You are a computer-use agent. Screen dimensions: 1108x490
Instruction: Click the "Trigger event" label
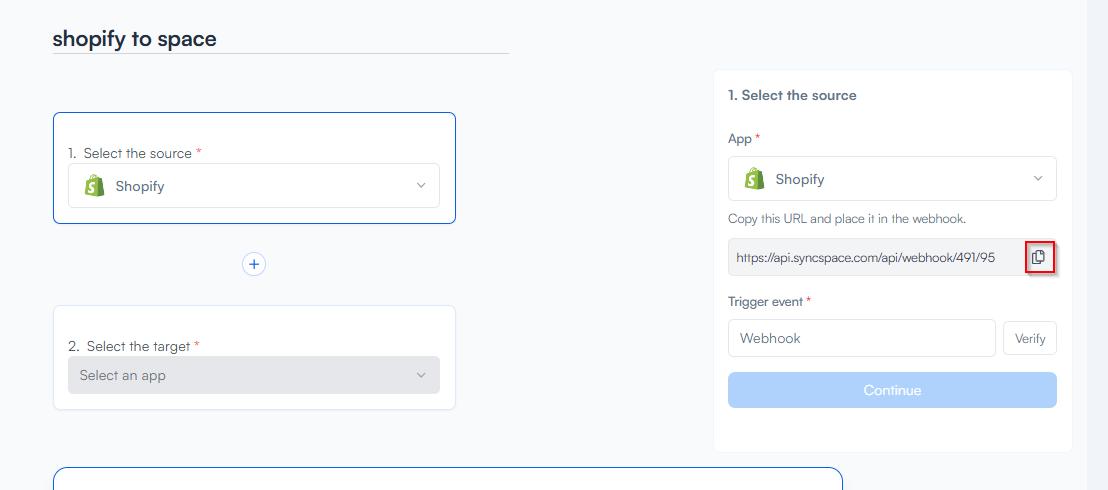click(x=767, y=301)
